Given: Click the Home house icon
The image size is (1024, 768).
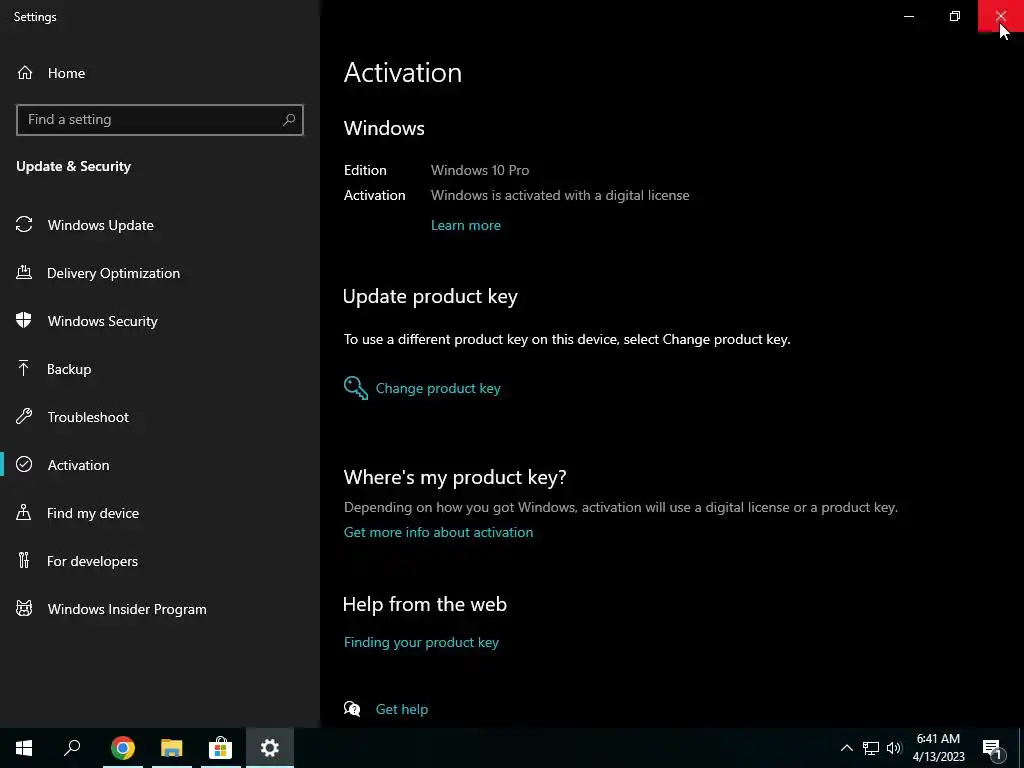Looking at the screenshot, I should [25, 72].
